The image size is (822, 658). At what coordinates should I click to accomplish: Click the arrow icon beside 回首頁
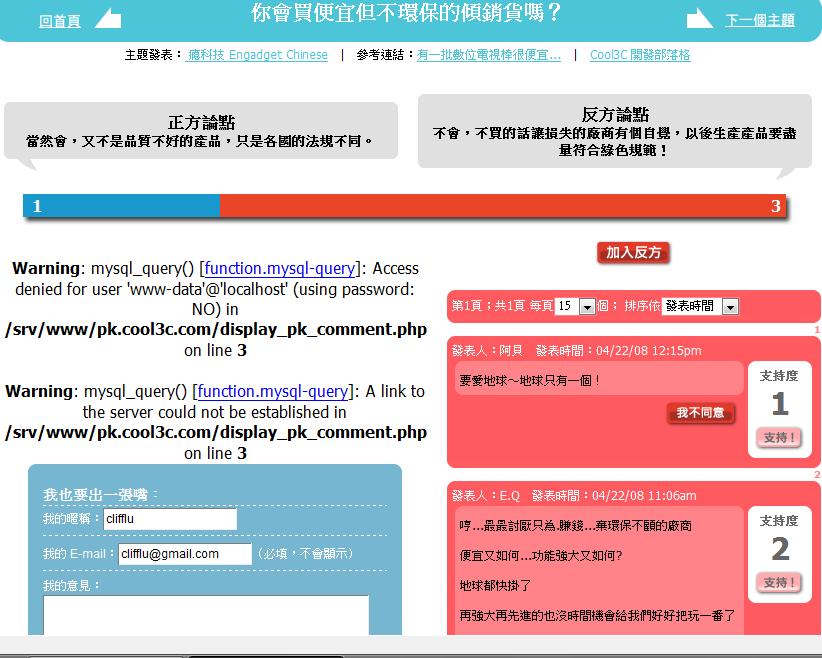[108, 18]
